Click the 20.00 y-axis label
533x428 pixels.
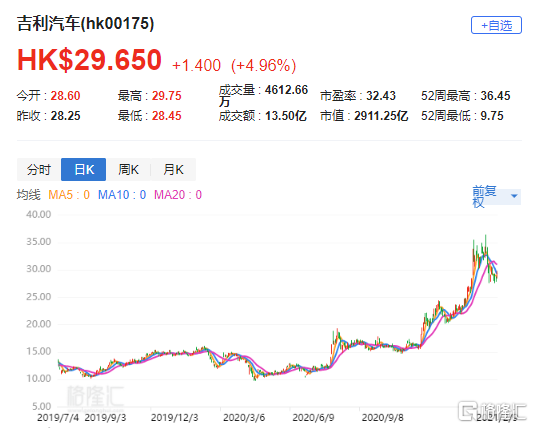(38, 324)
